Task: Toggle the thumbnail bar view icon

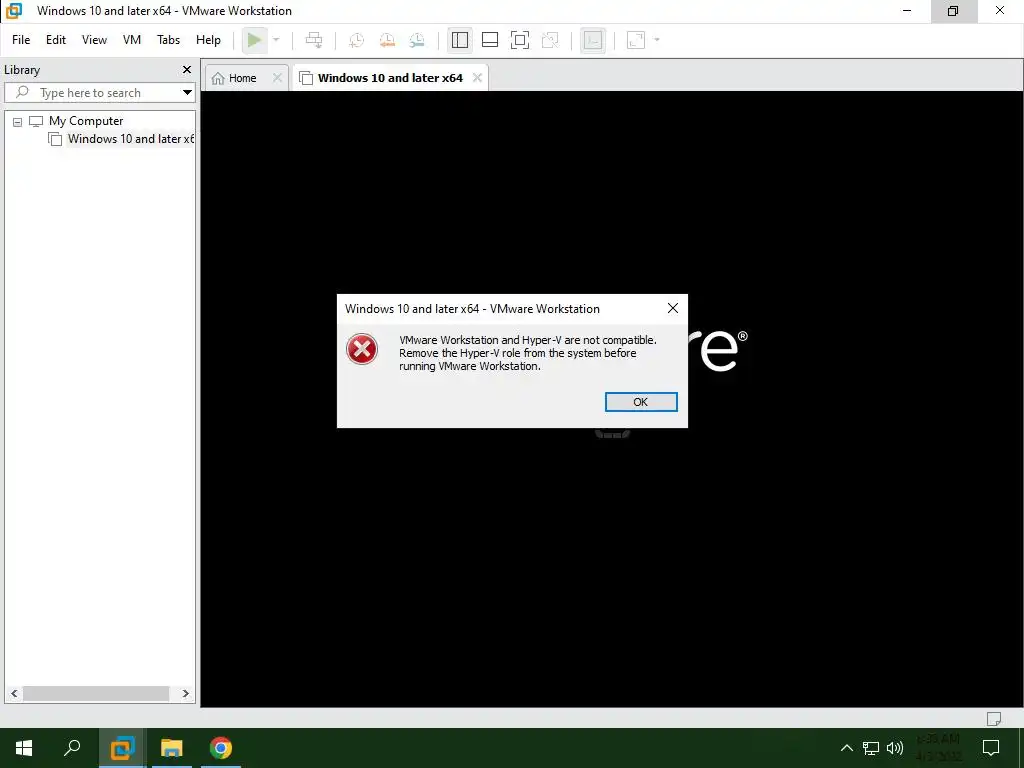Action: point(490,40)
